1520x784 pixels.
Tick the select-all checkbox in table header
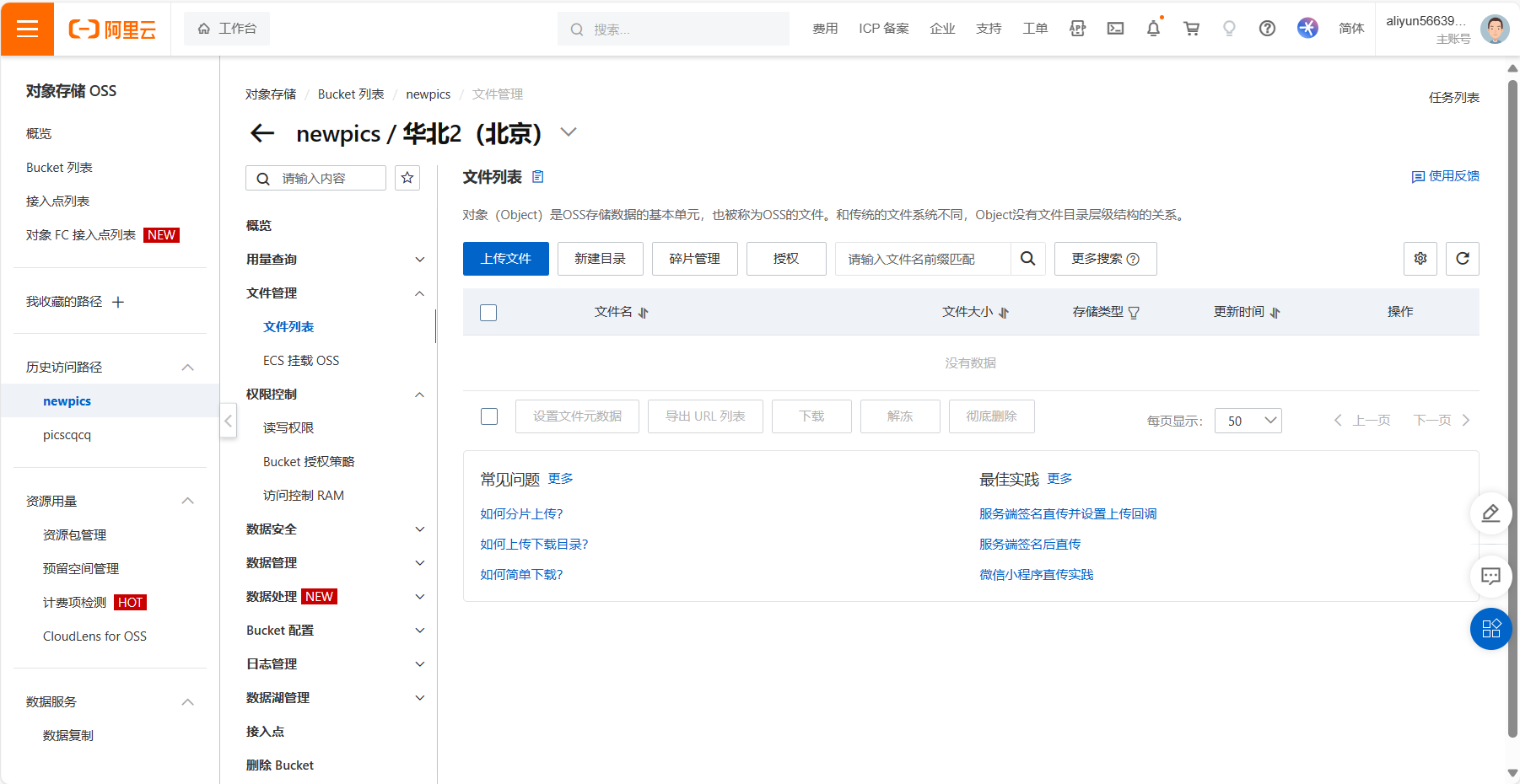click(x=488, y=313)
